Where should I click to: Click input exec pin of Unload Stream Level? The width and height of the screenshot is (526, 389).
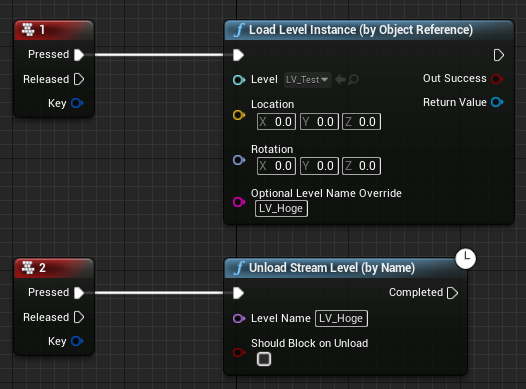(x=238, y=293)
